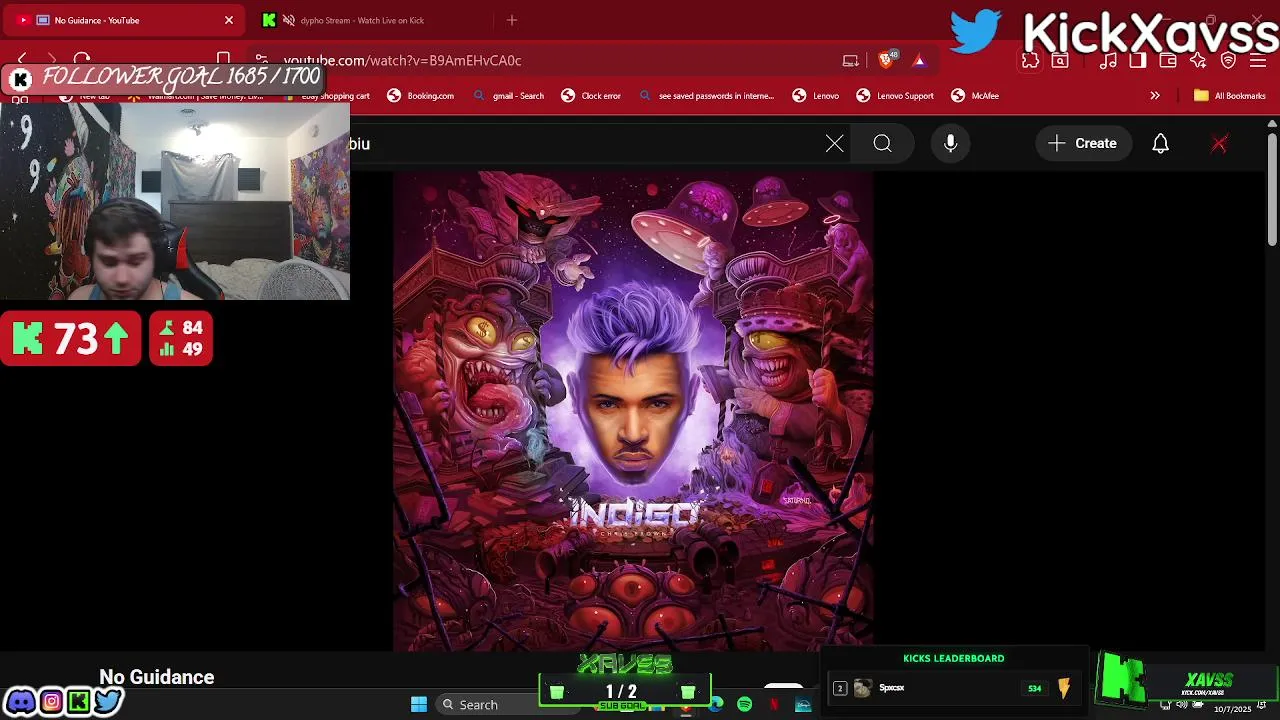The height and width of the screenshot is (720, 1280).
Task: Click the browser forward arrow
Action: pos(52,60)
